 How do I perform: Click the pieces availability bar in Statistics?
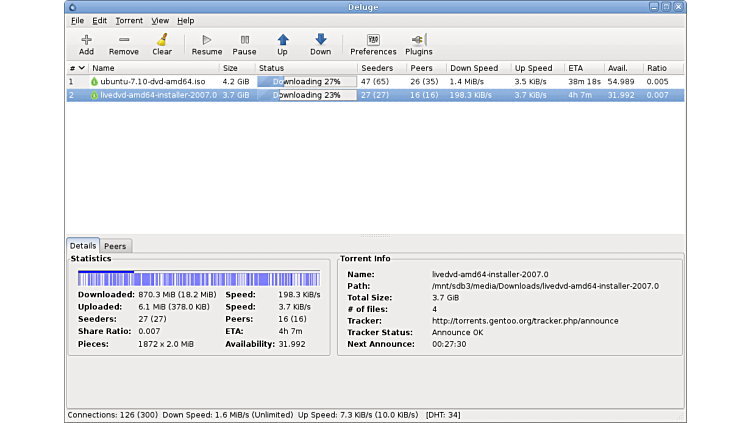[198, 279]
